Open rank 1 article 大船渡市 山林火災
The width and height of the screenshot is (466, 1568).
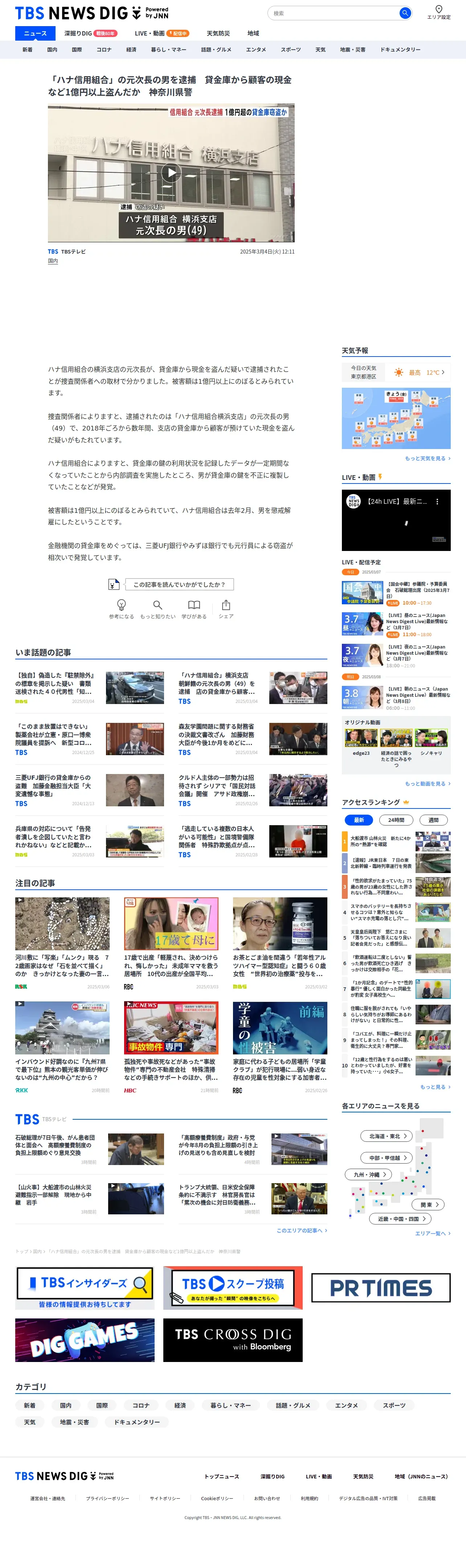pos(396,841)
